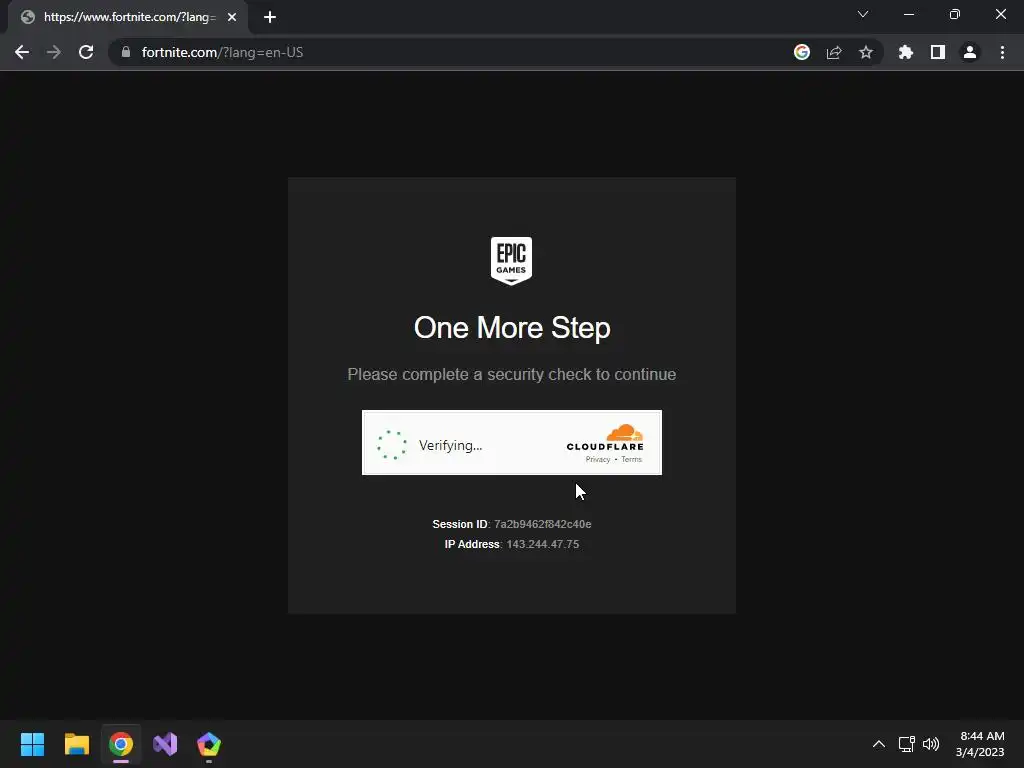Click the IP address 143.244.47.75
1024x768 pixels.
tap(543, 544)
